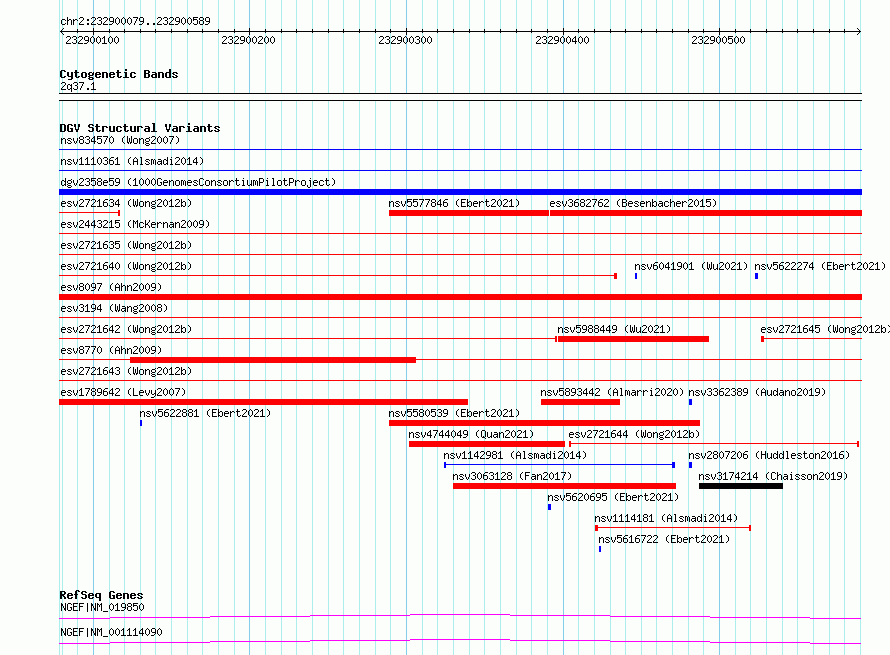Click the 232900300 ruler position label

405,40
